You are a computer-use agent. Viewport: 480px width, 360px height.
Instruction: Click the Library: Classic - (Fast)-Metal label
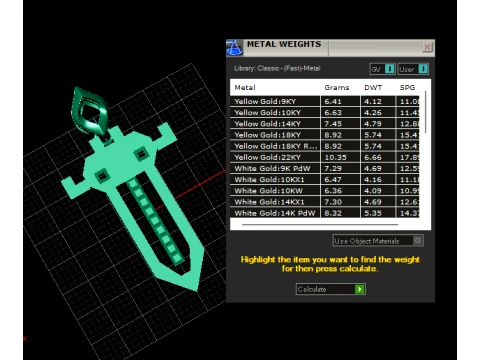[277, 68]
